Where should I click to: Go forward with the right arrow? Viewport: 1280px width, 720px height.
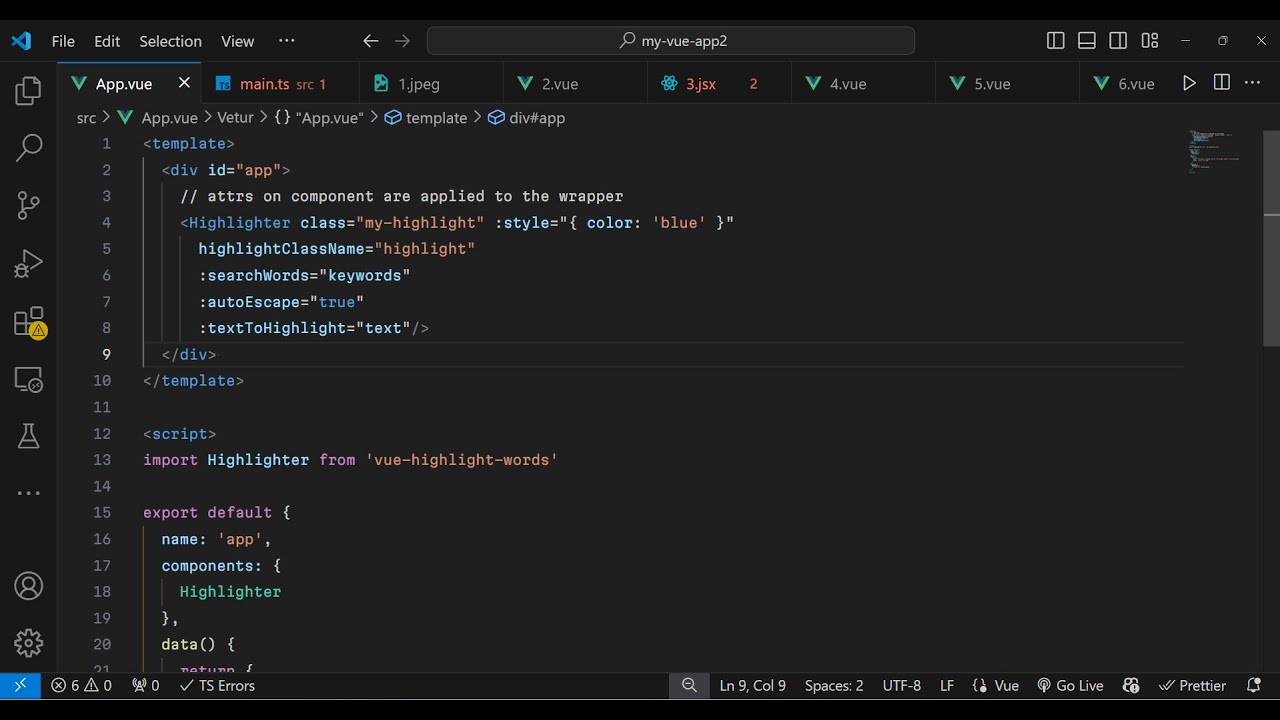[x=402, y=41]
